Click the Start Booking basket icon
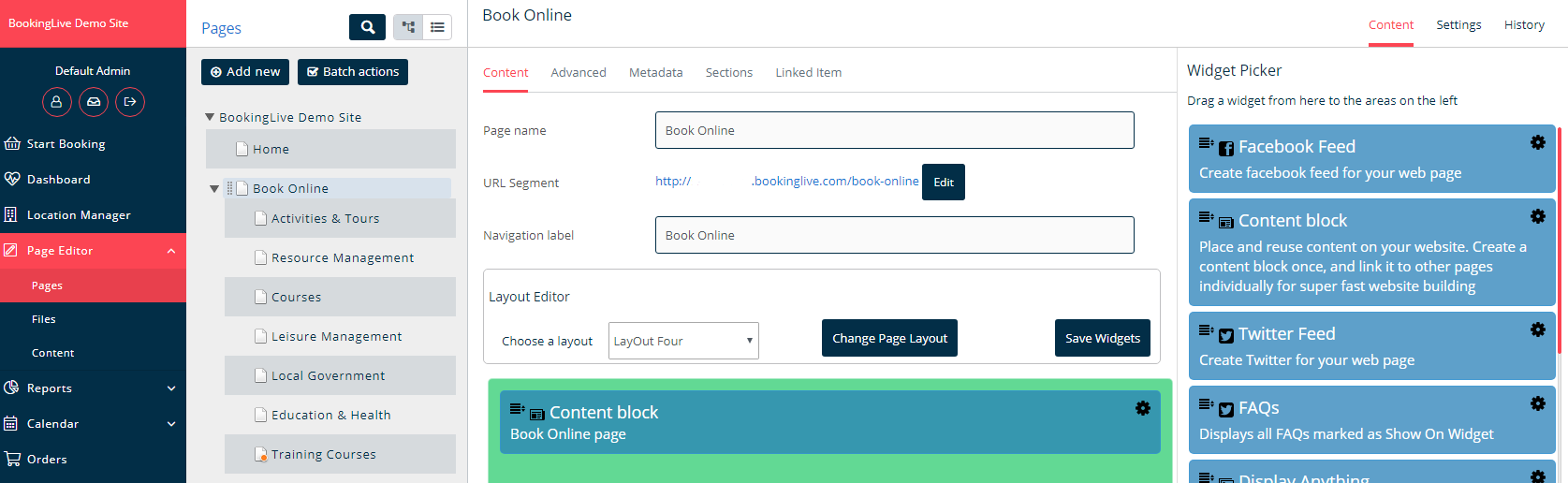 [x=12, y=143]
